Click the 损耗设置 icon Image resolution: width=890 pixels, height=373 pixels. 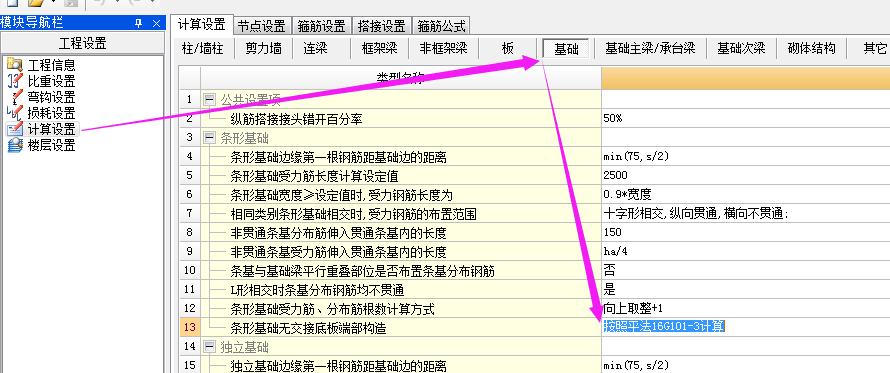point(15,113)
